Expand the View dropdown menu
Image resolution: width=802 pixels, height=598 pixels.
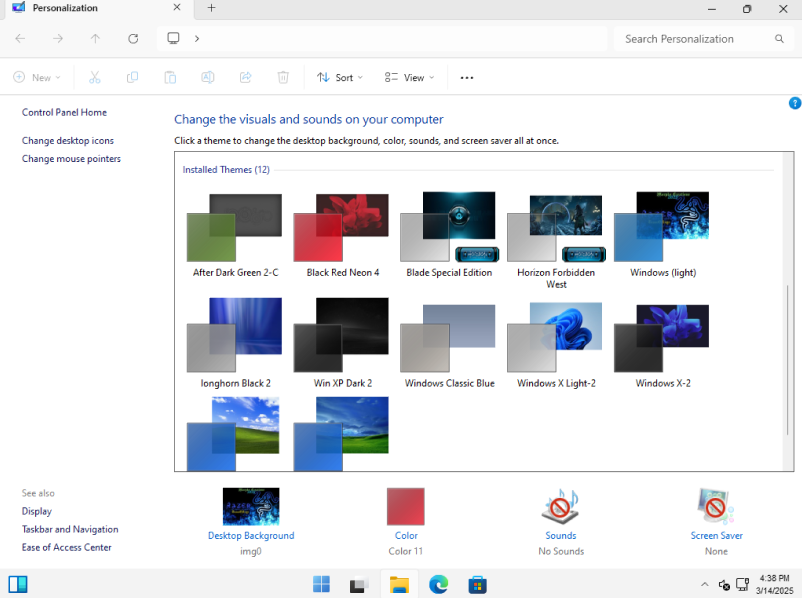[x=409, y=77]
